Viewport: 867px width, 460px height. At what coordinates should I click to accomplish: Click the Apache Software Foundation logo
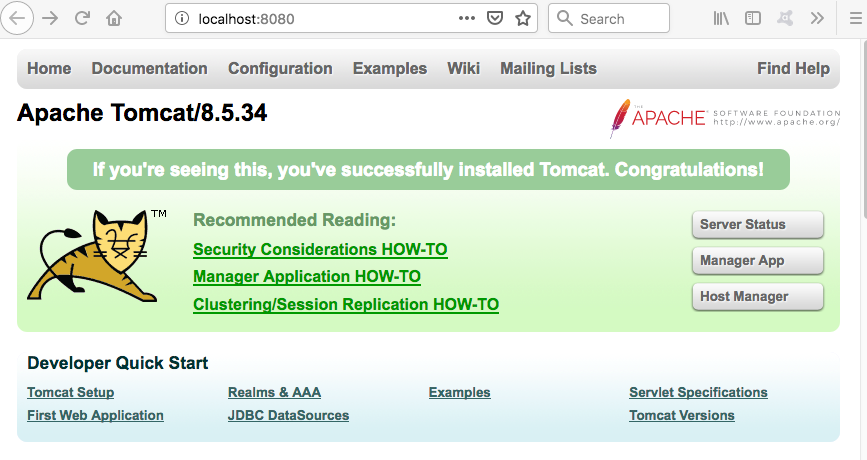[725, 118]
